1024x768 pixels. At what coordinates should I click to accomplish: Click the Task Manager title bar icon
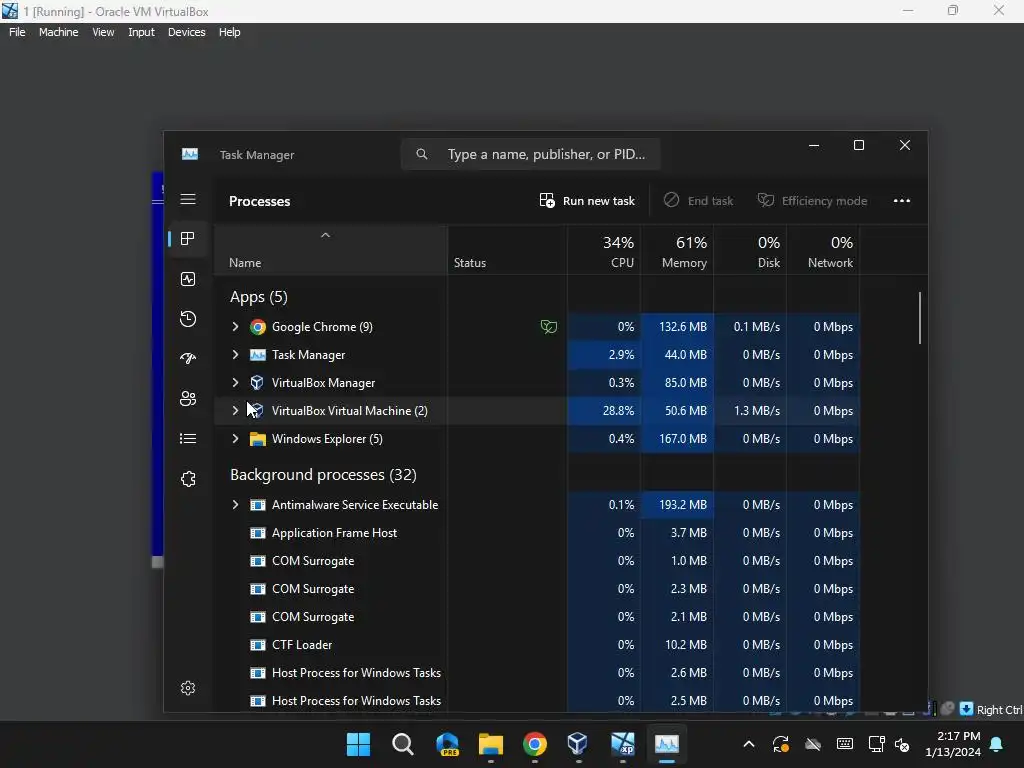(x=190, y=154)
